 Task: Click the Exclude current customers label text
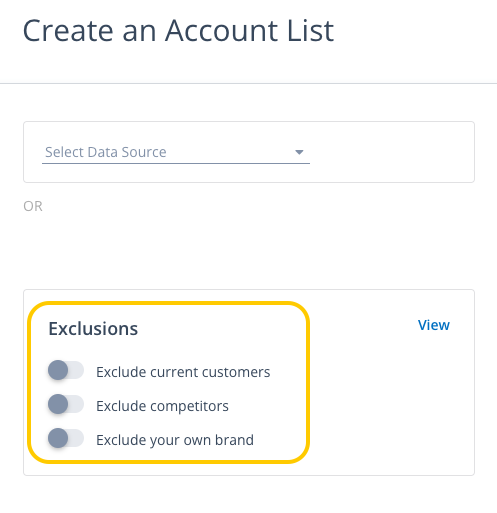183,372
